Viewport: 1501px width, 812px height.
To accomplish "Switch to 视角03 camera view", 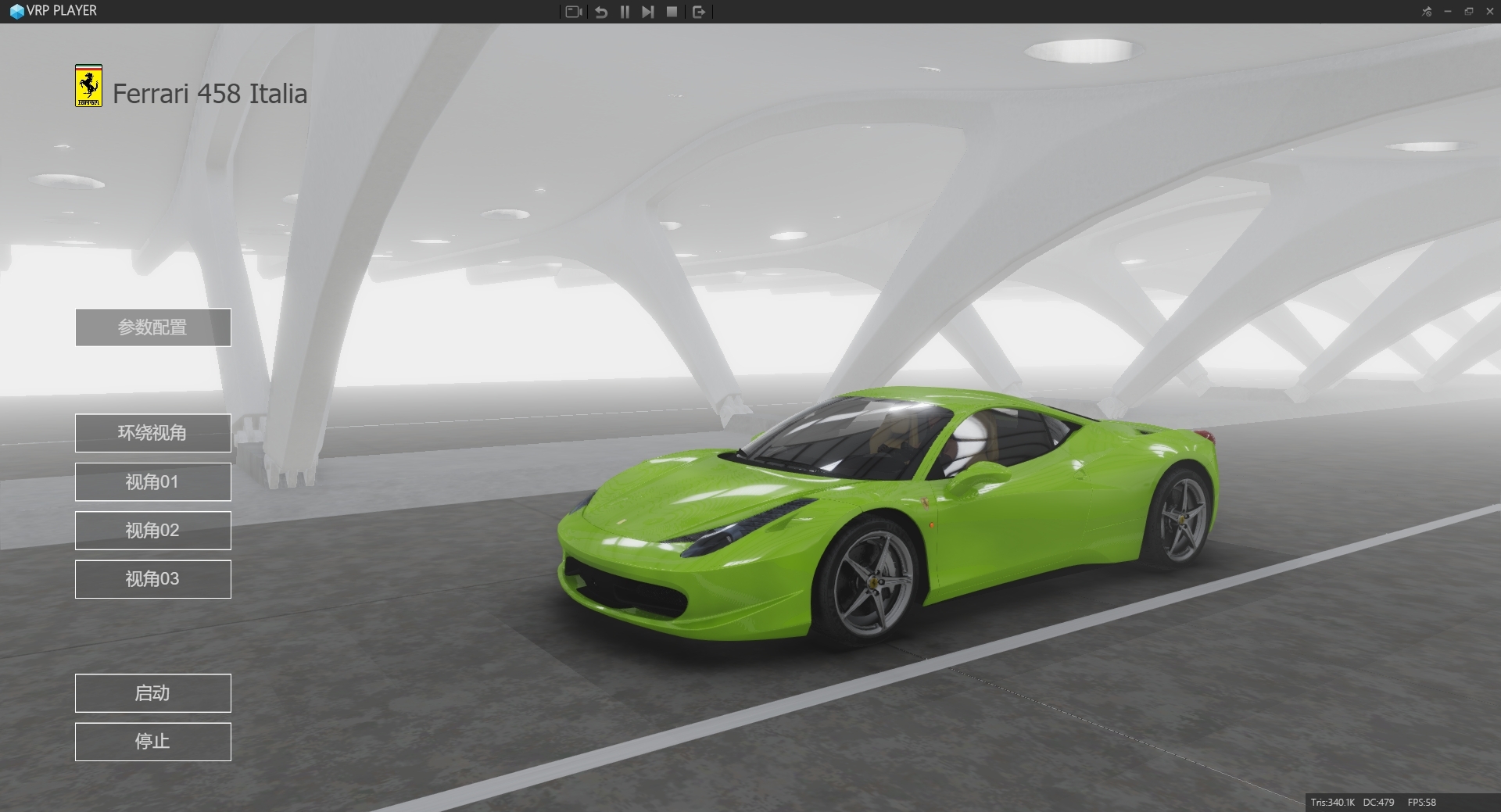I will [x=153, y=579].
